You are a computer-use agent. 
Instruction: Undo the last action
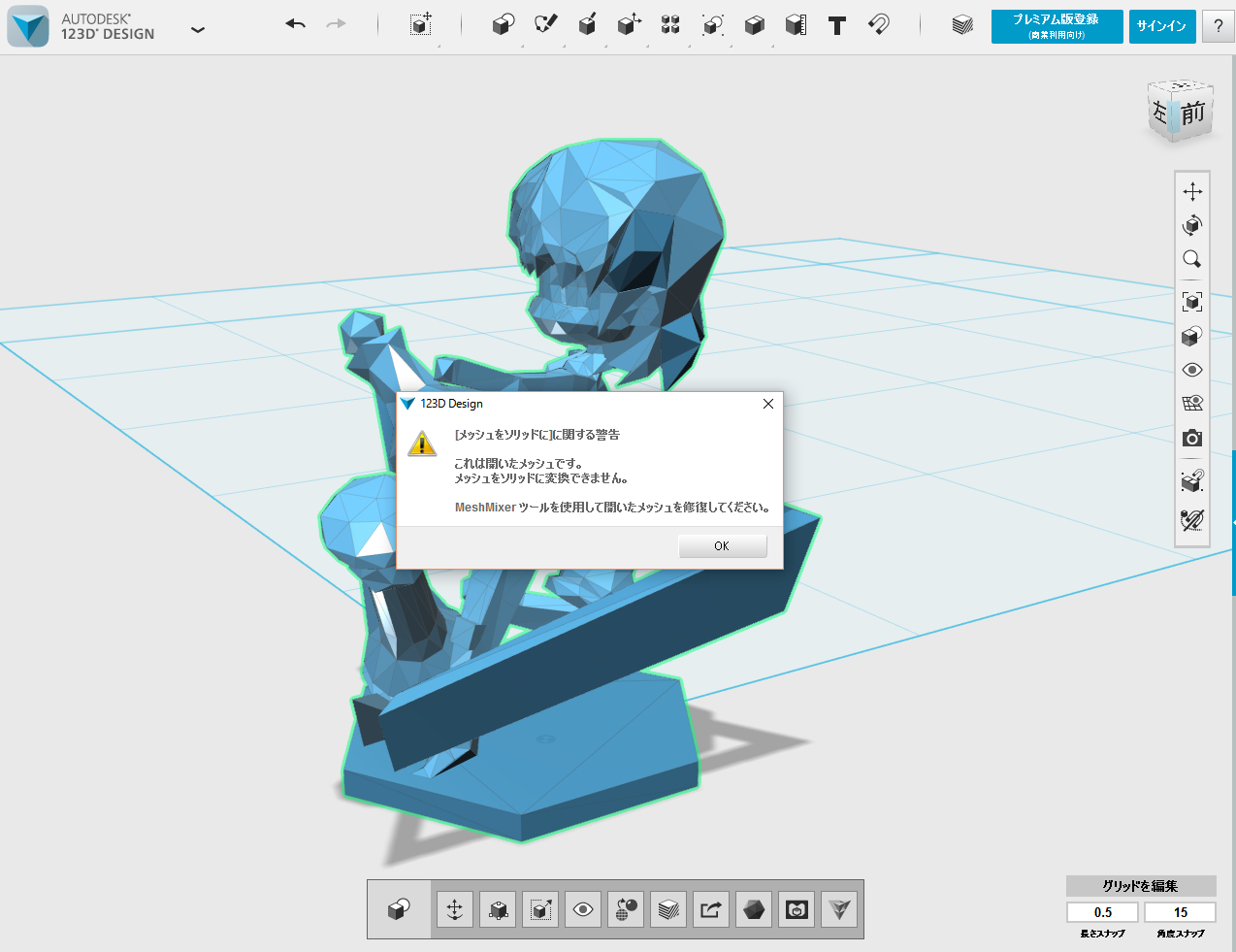(296, 24)
